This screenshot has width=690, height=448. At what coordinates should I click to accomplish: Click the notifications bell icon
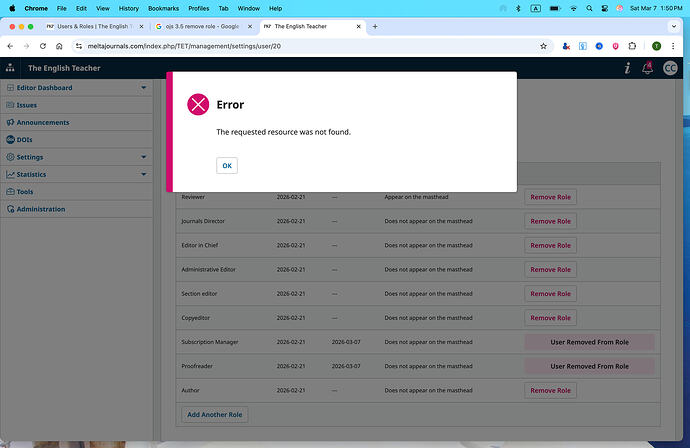pyautogui.click(x=648, y=68)
